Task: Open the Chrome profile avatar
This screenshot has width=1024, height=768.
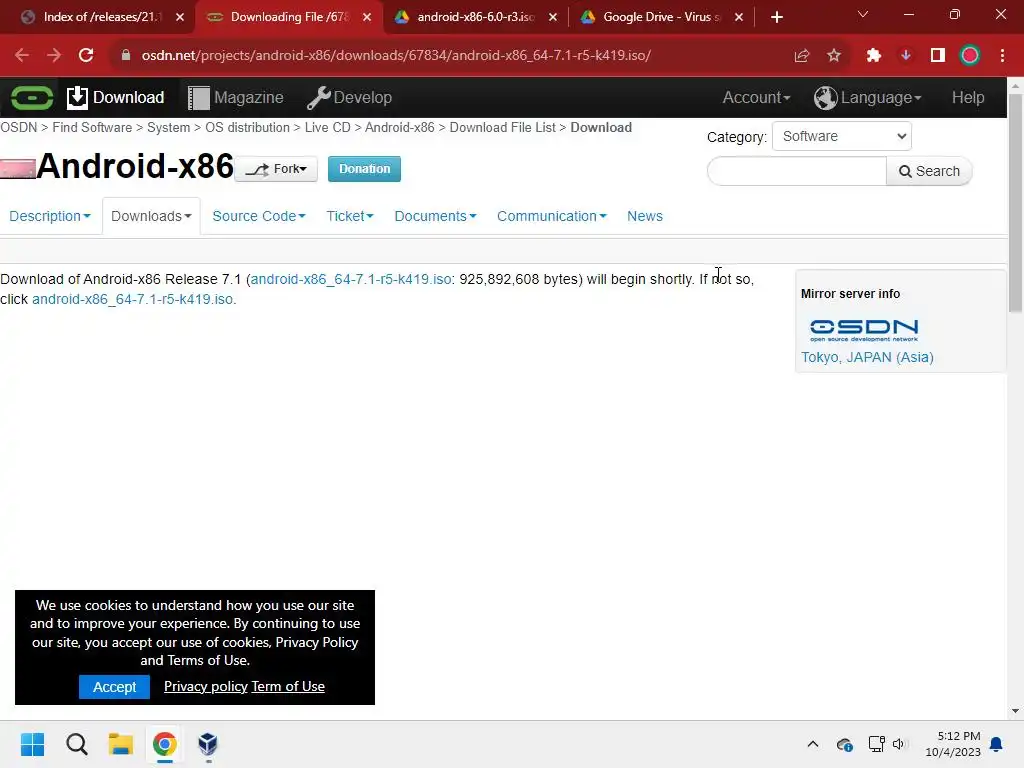Action: pyautogui.click(x=970, y=56)
